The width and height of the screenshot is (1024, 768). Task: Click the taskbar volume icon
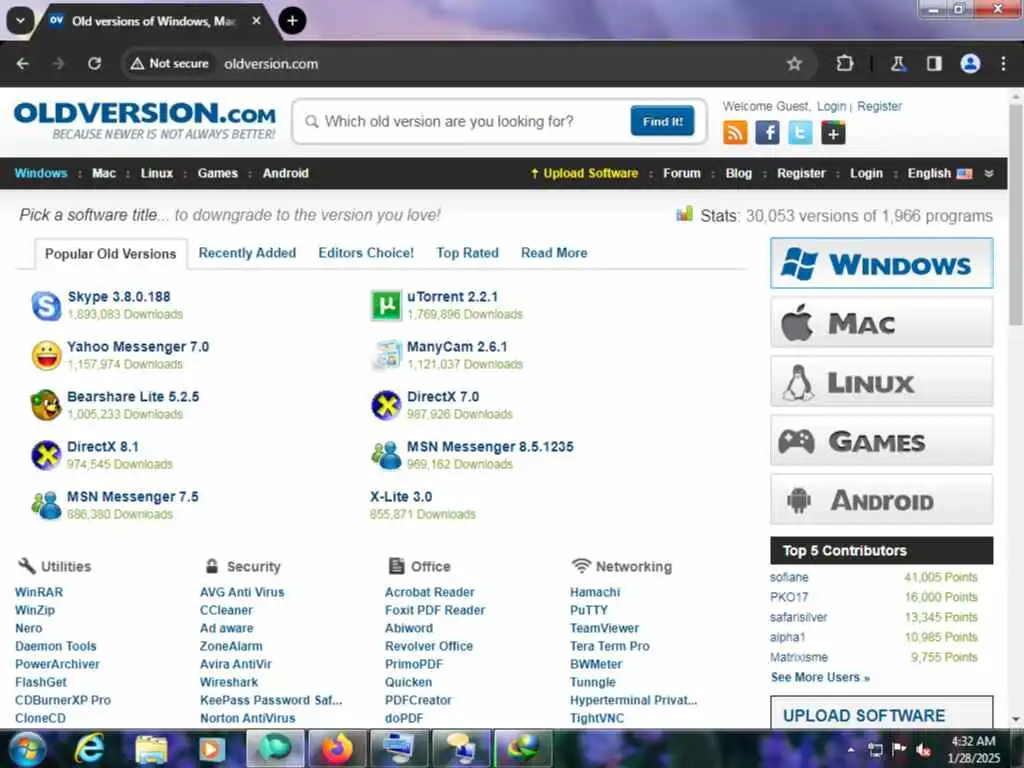pos(924,750)
